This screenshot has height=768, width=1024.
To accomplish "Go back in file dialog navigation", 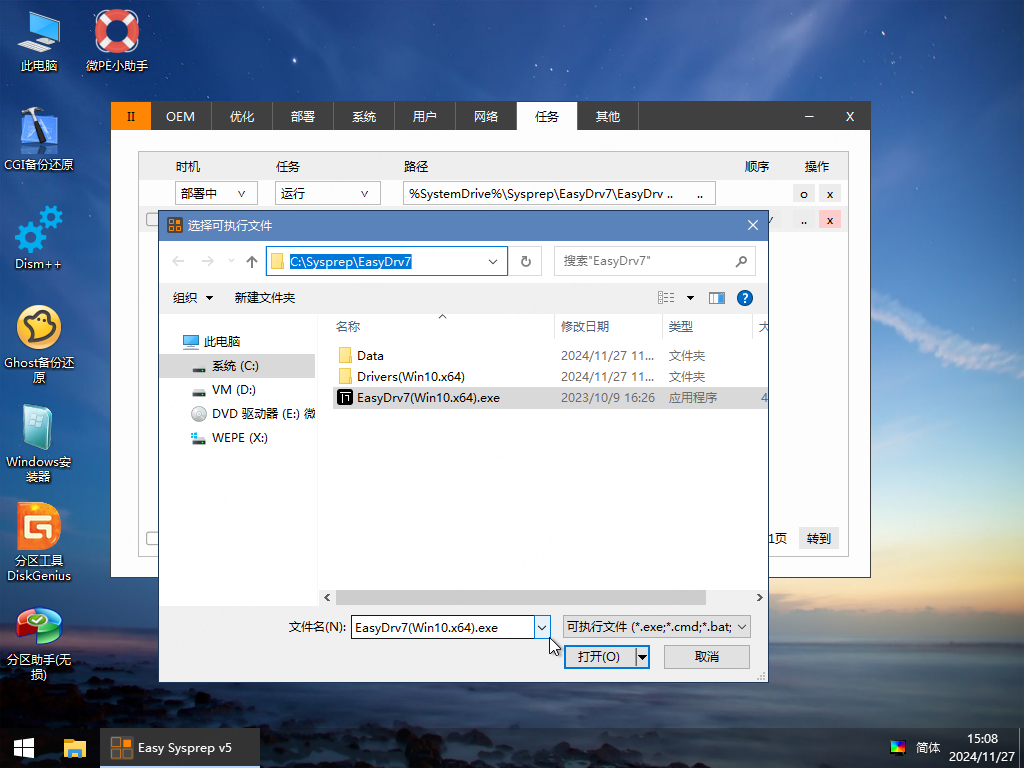I will click(x=178, y=261).
